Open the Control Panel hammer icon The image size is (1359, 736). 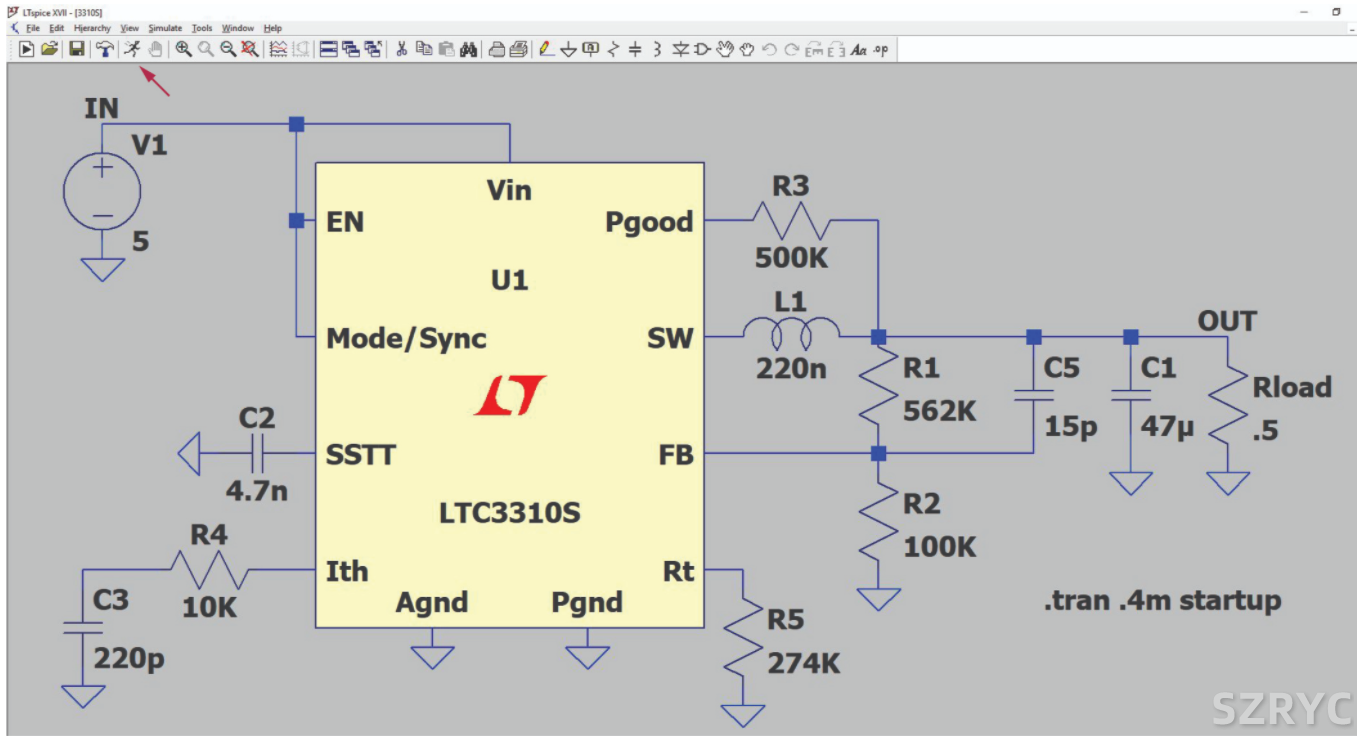pos(104,49)
